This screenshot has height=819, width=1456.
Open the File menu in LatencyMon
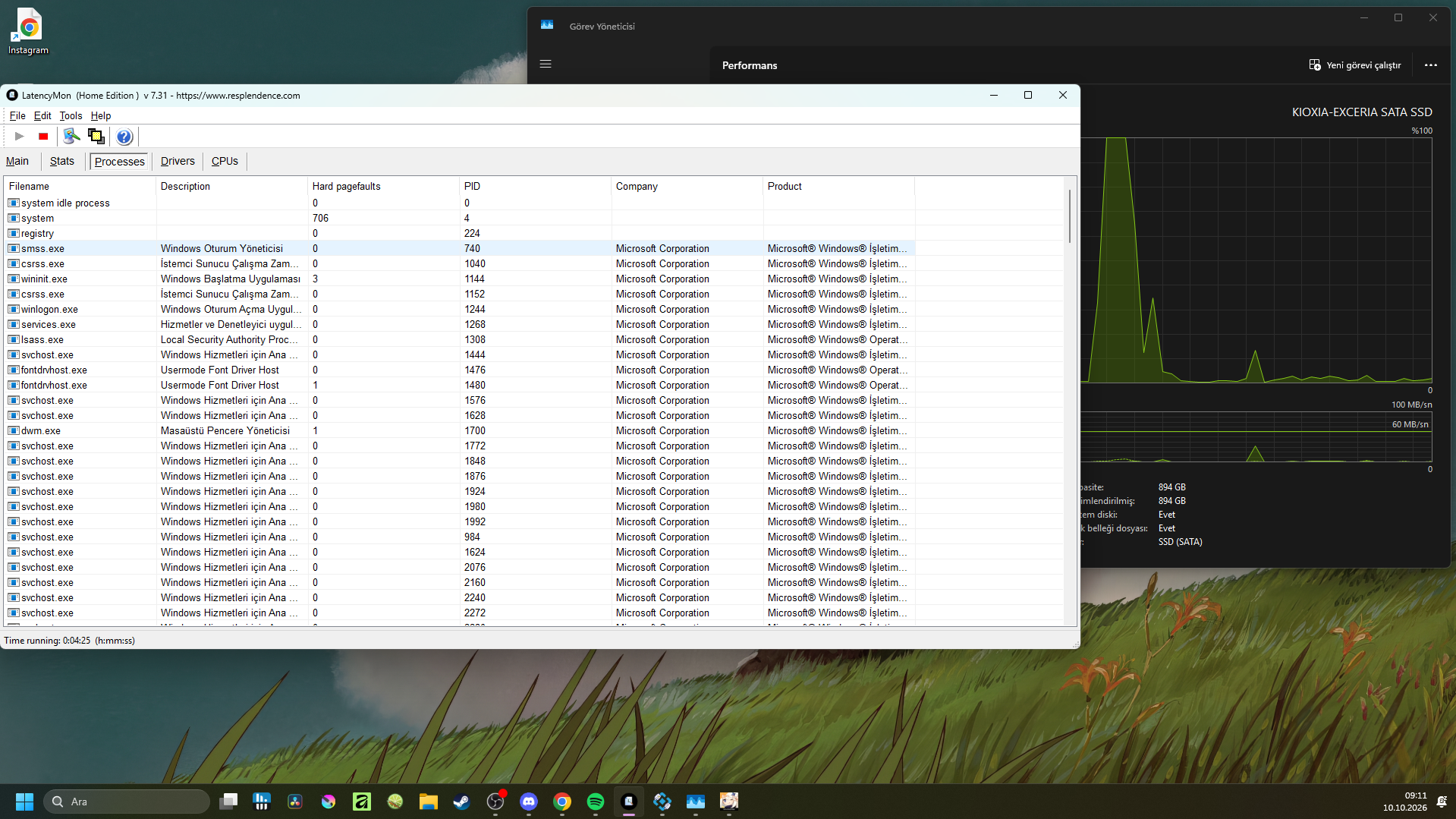17,116
